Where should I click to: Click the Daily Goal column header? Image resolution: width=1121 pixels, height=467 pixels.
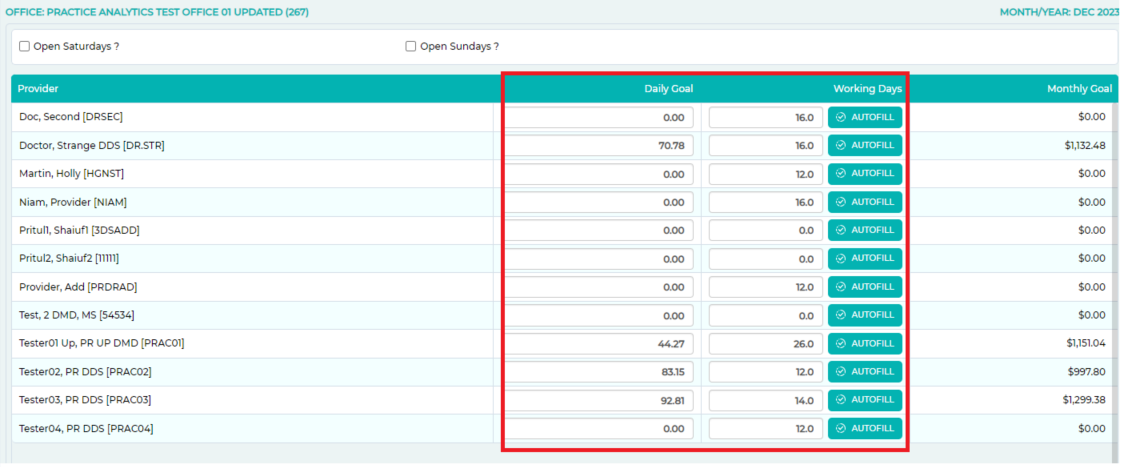click(x=668, y=89)
